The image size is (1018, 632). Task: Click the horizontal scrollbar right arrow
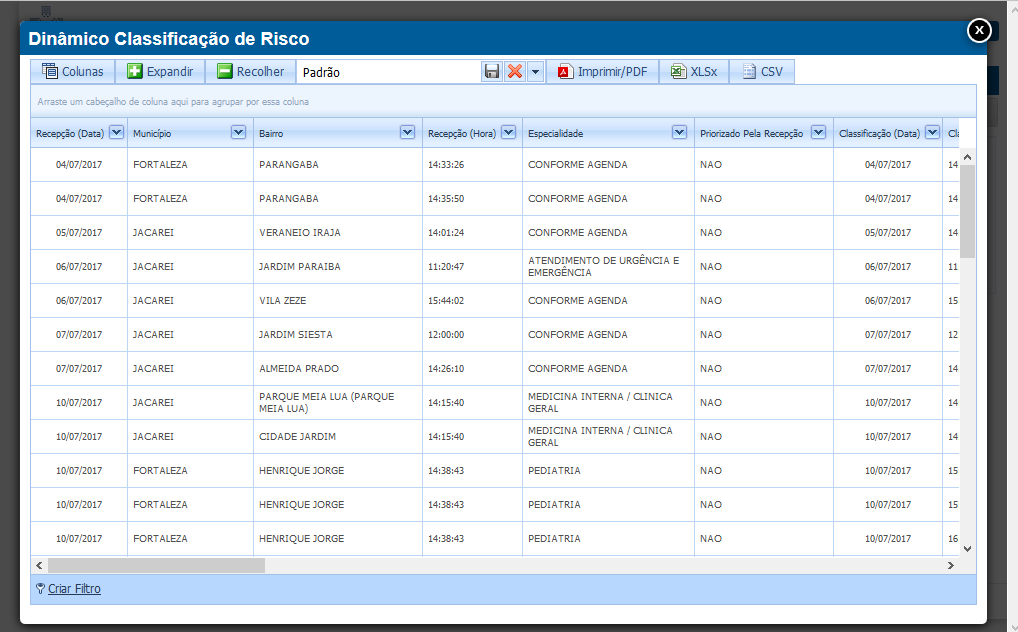pyautogui.click(x=950, y=565)
